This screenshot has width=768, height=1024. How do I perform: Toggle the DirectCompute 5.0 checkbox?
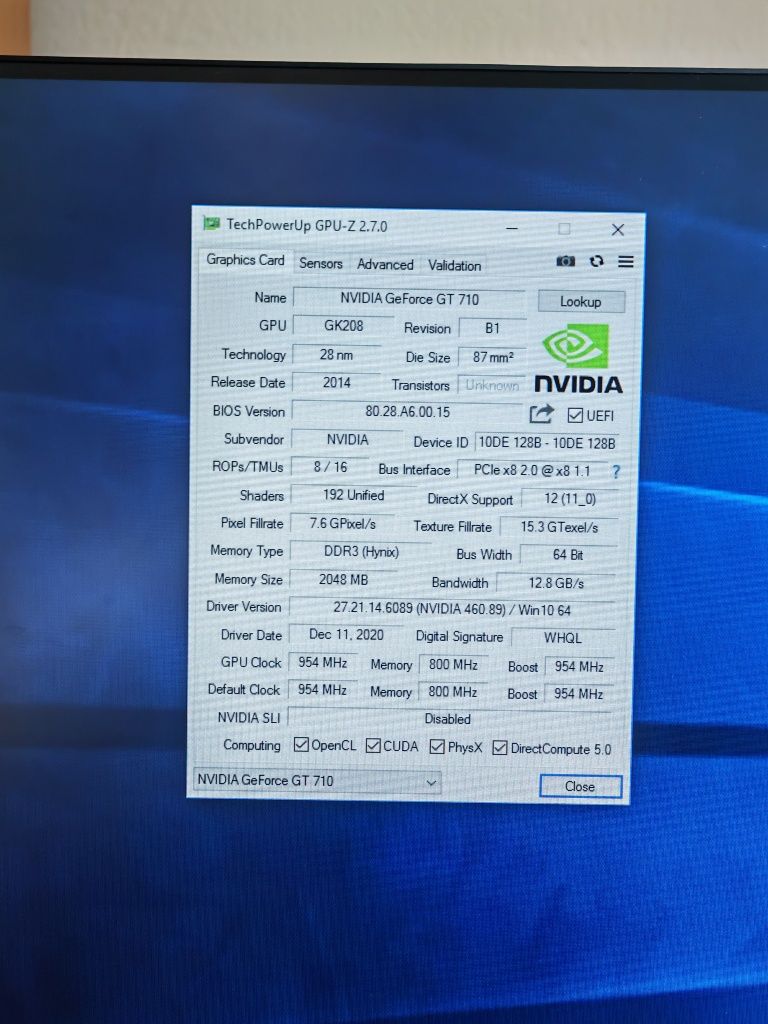pos(500,748)
